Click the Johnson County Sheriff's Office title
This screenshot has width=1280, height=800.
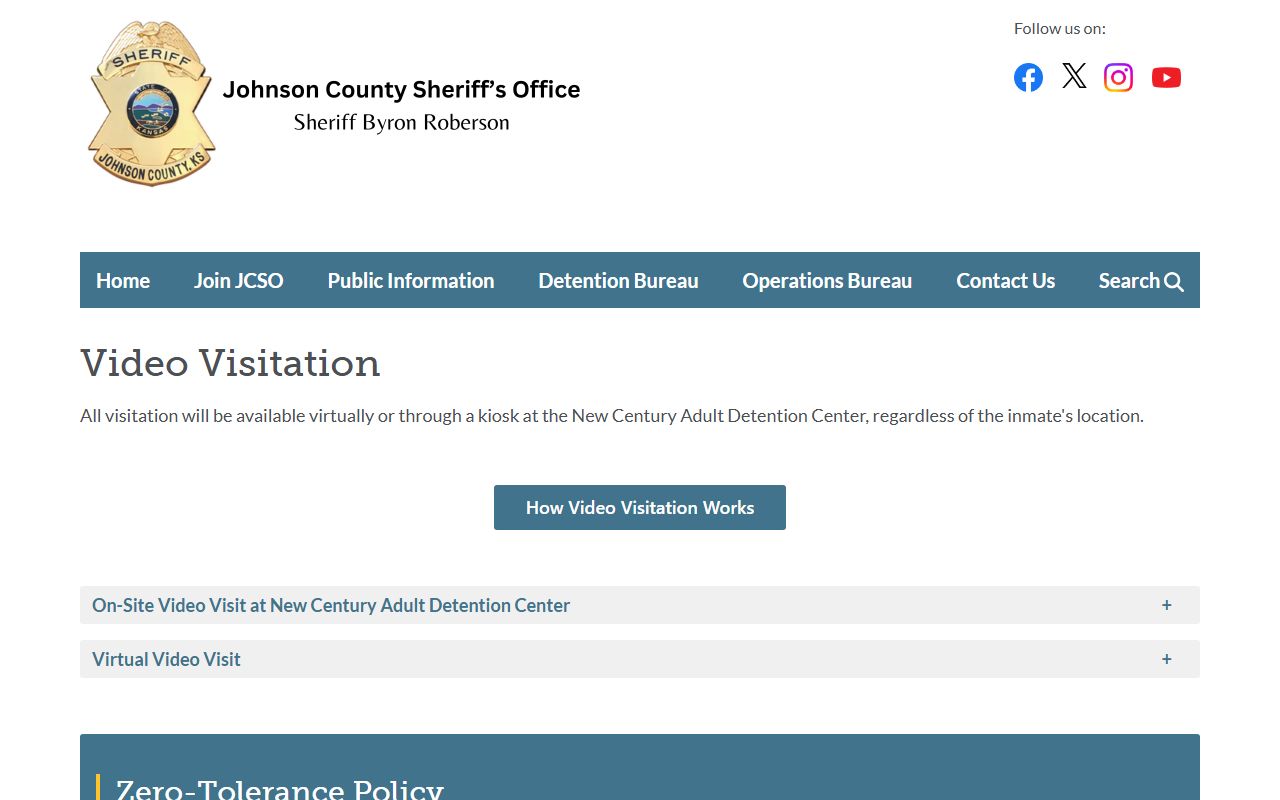coord(401,89)
